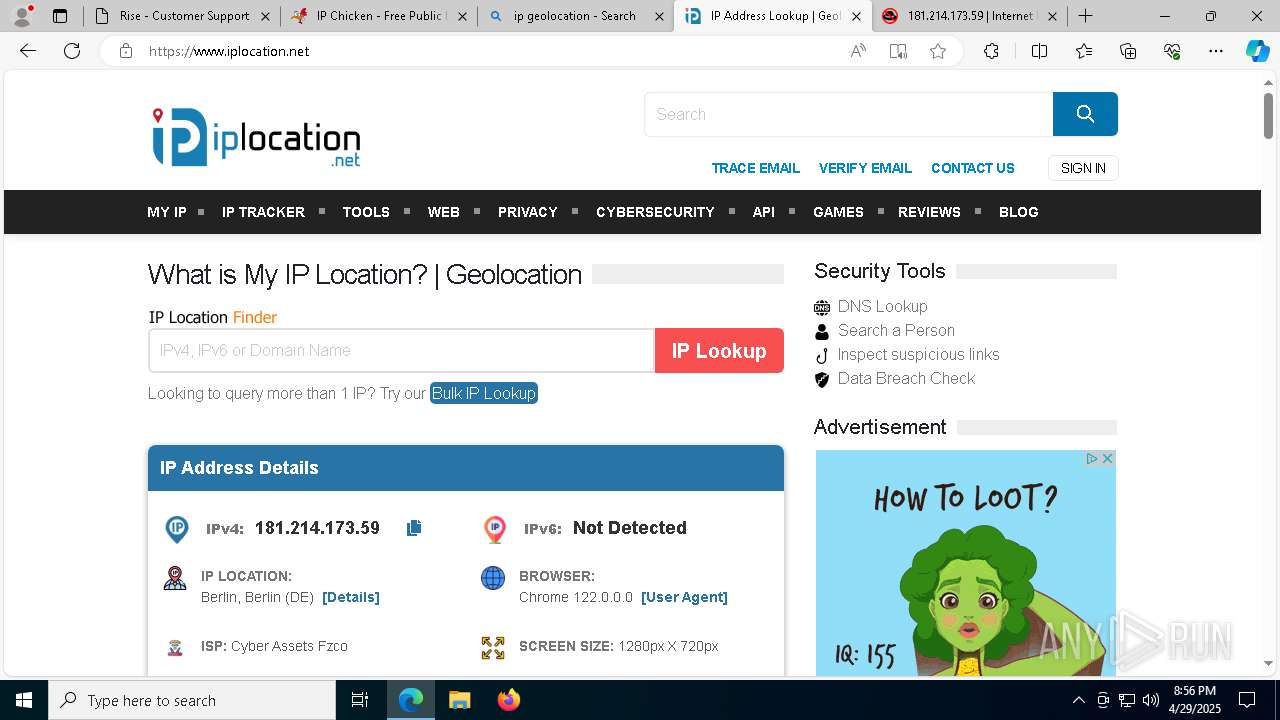The image size is (1280, 720).
Task: Open the Split screen icon
Action: click(x=1039, y=51)
